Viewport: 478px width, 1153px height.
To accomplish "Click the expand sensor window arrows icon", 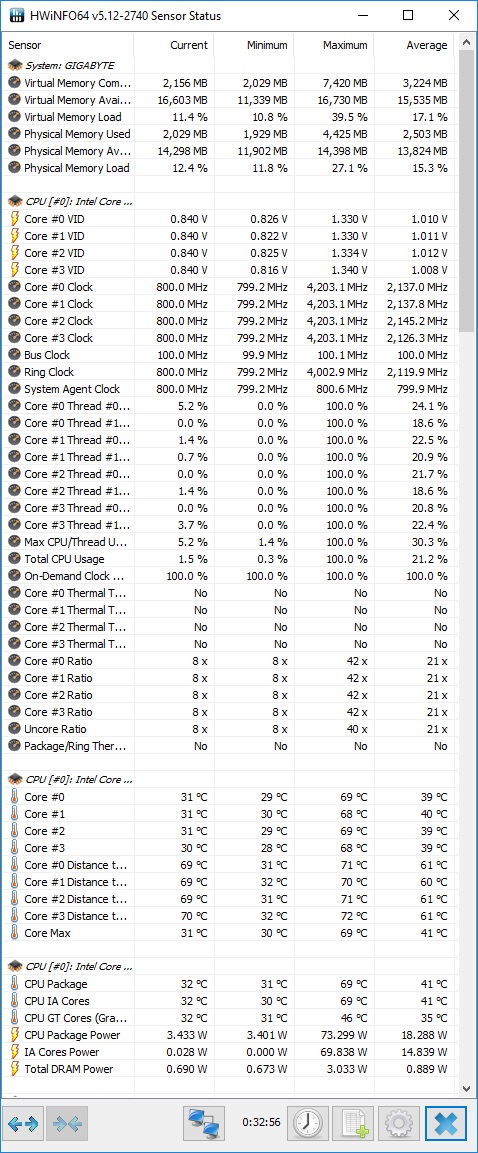I will [x=24, y=1124].
